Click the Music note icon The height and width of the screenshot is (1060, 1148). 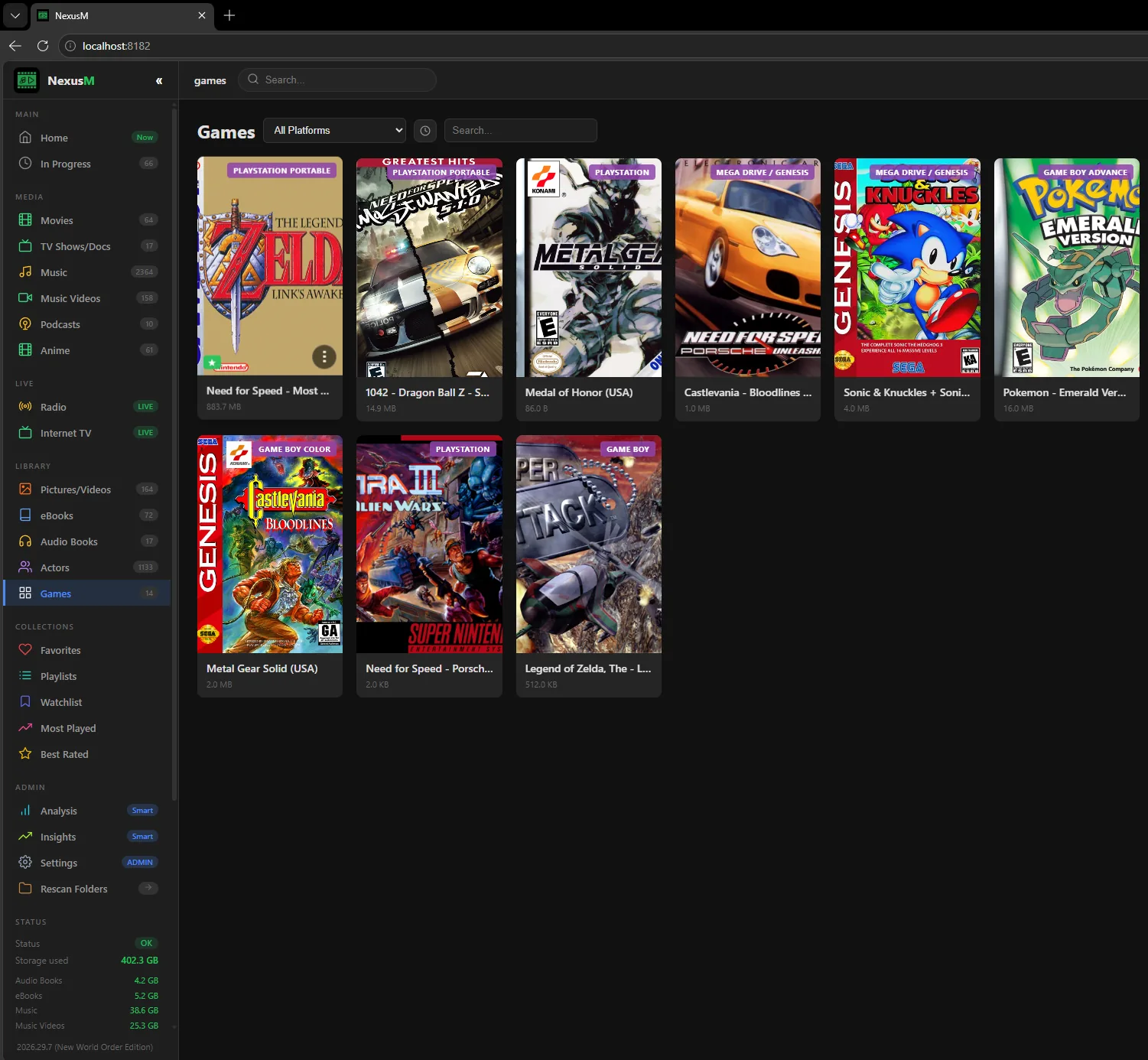tap(25, 272)
